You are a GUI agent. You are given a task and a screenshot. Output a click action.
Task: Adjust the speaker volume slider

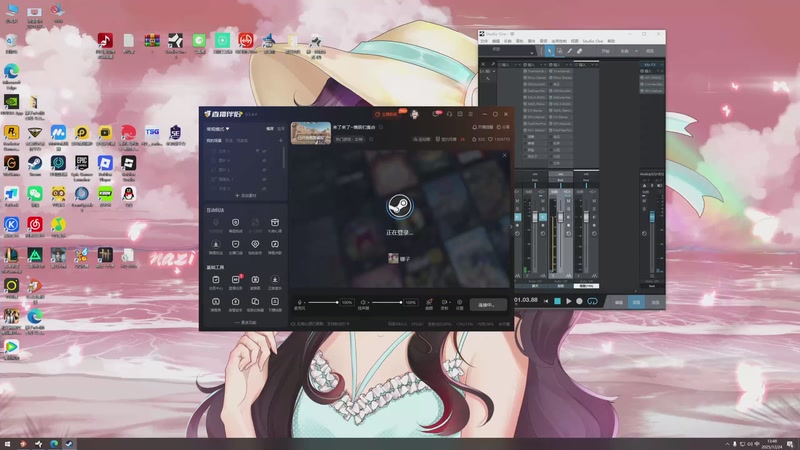[x=387, y=303]
